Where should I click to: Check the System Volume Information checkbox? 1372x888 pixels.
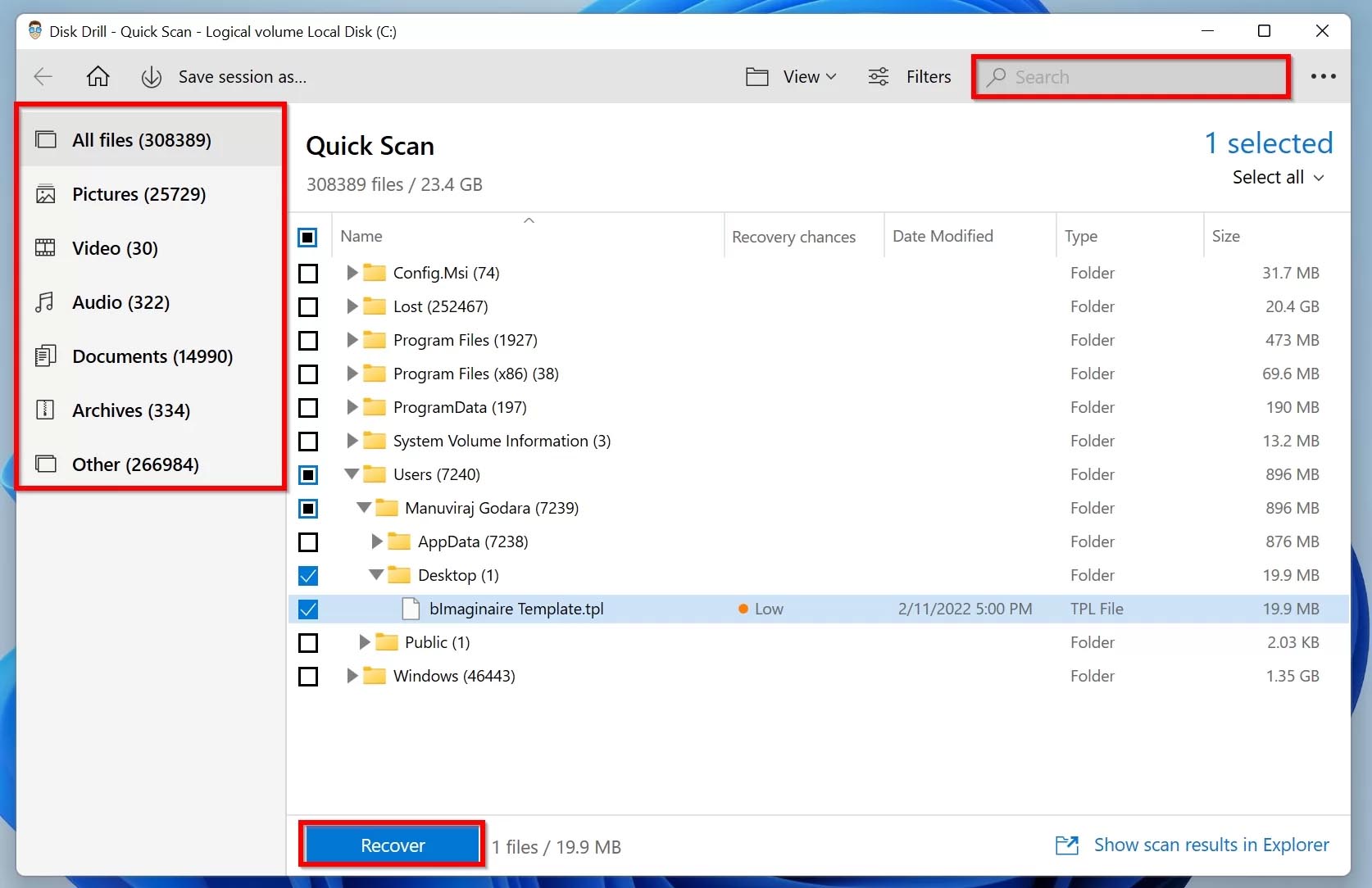point(308,441)
